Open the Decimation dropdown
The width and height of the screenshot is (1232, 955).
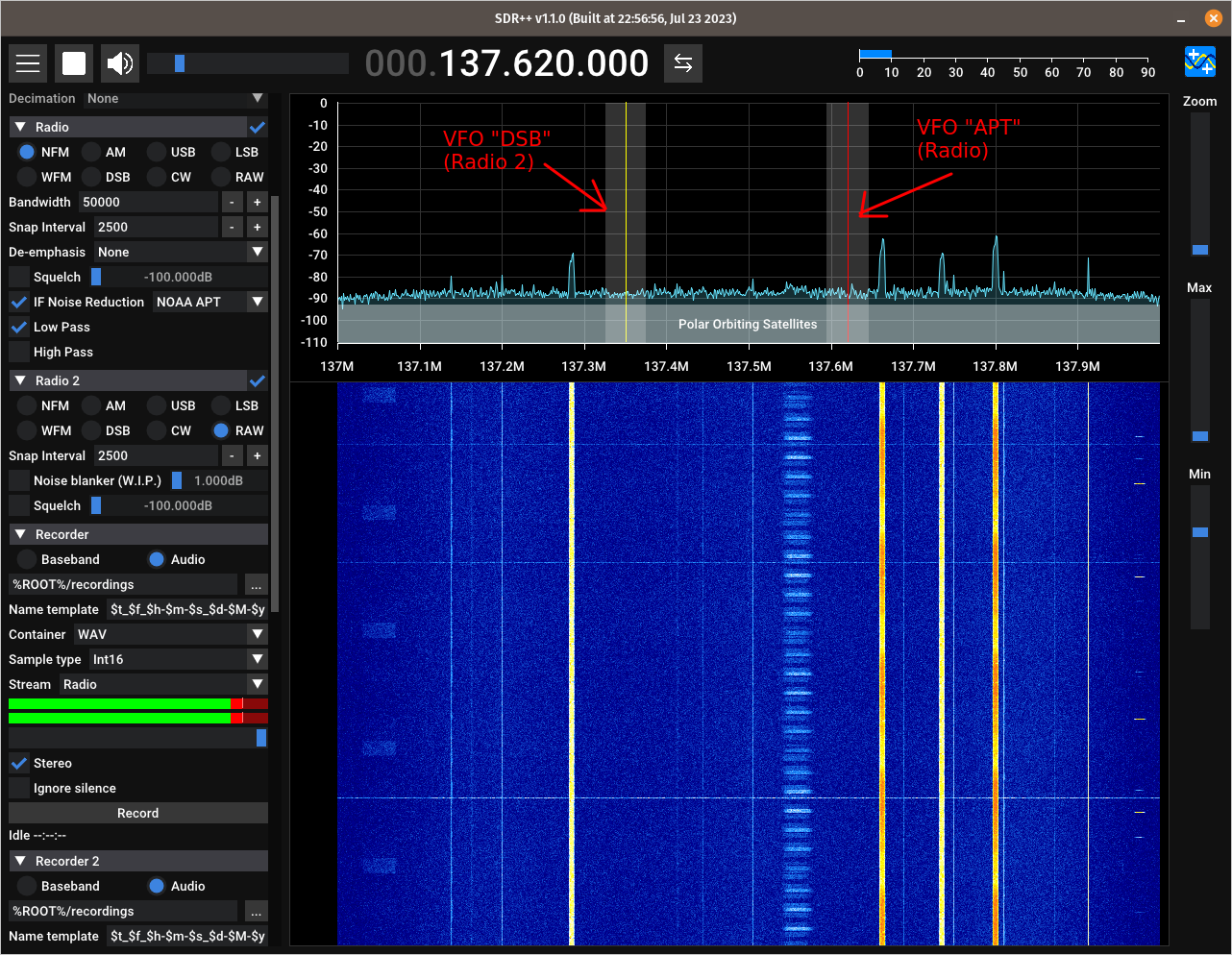click(175, 98)
